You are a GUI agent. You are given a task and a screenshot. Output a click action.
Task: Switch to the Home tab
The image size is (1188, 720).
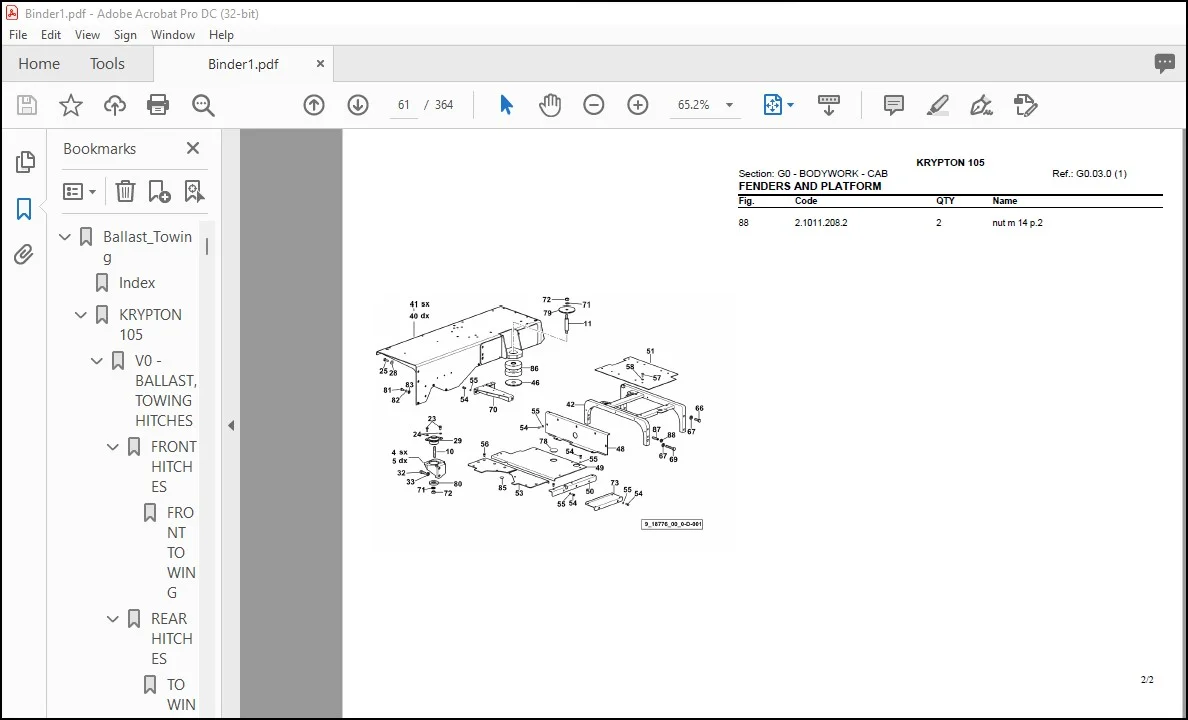click(39, 64)
